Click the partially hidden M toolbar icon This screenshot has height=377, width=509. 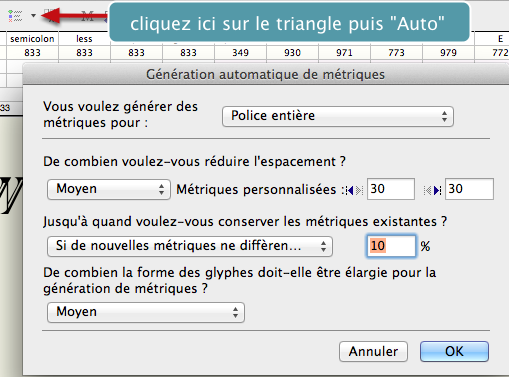88,16
